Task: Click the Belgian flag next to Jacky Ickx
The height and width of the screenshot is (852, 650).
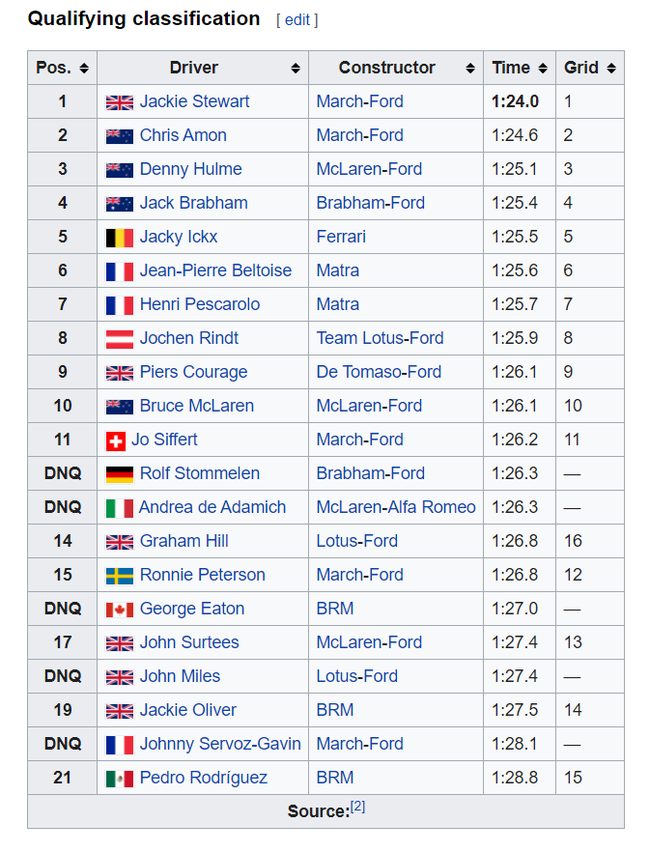Action: [x=119, y=238]
